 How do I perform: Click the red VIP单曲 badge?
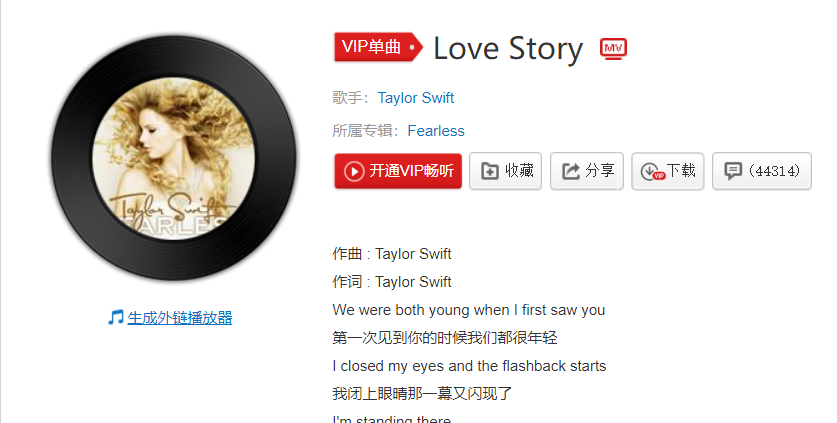(x=378, y=47)
